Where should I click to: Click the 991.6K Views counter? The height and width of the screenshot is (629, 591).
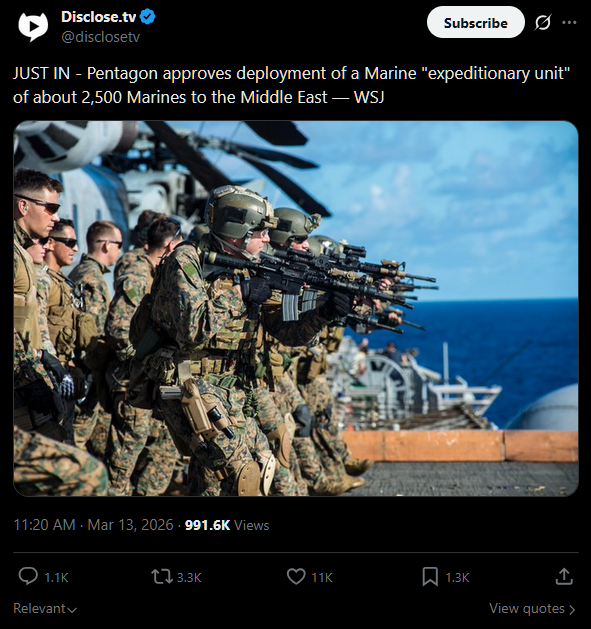pos(227,525)
